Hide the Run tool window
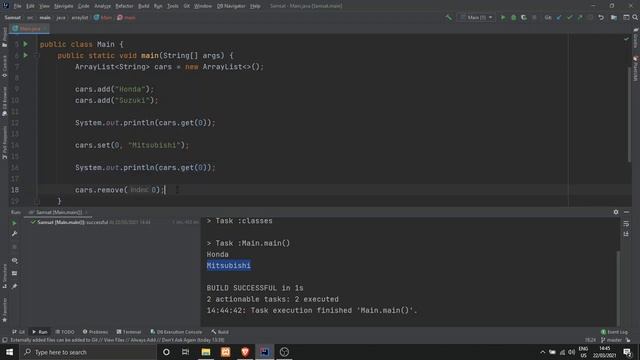This screenshot has width=640, height=360. (627, 212)
